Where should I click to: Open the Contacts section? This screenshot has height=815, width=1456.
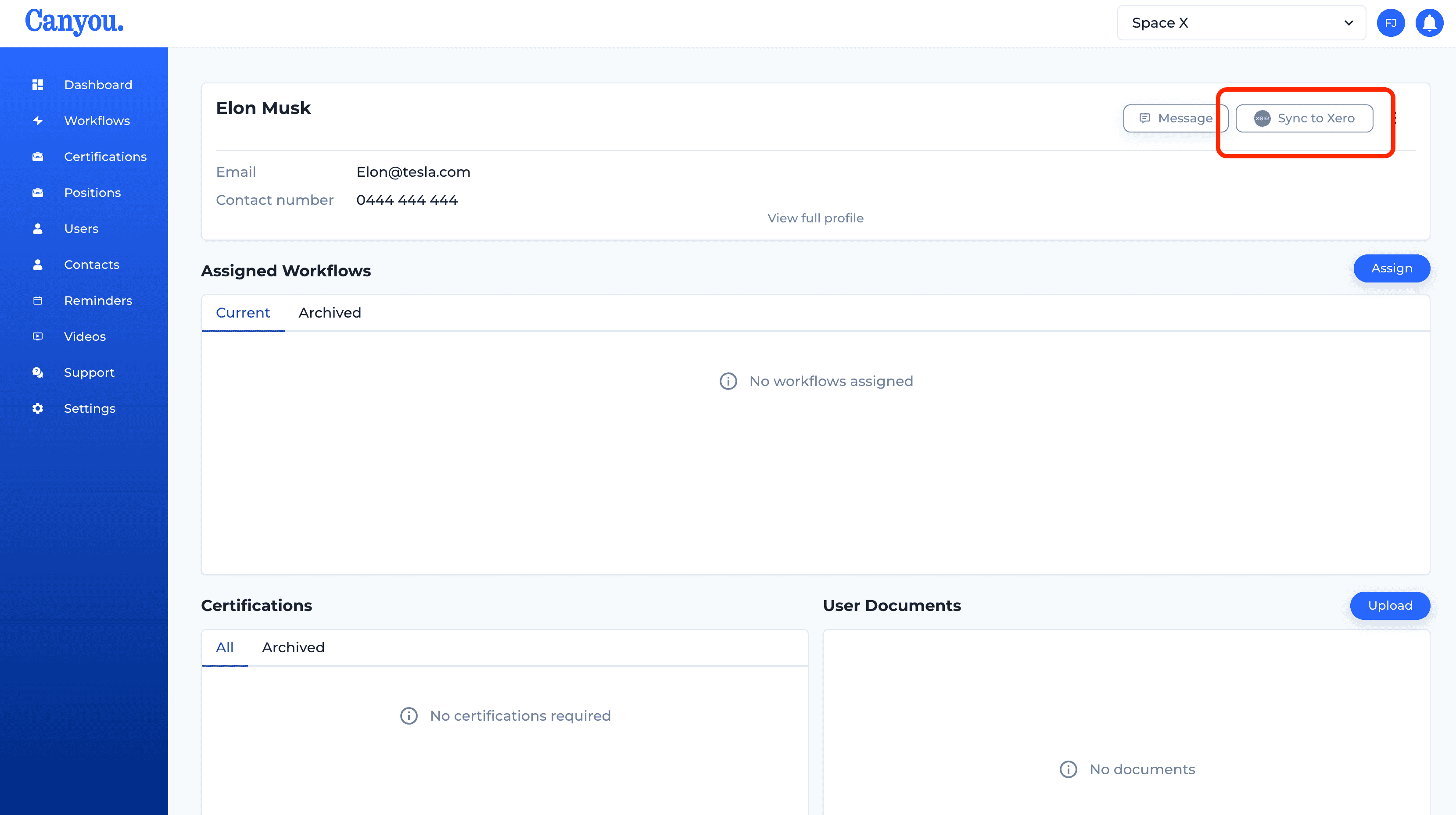click(x=92, y=265)
